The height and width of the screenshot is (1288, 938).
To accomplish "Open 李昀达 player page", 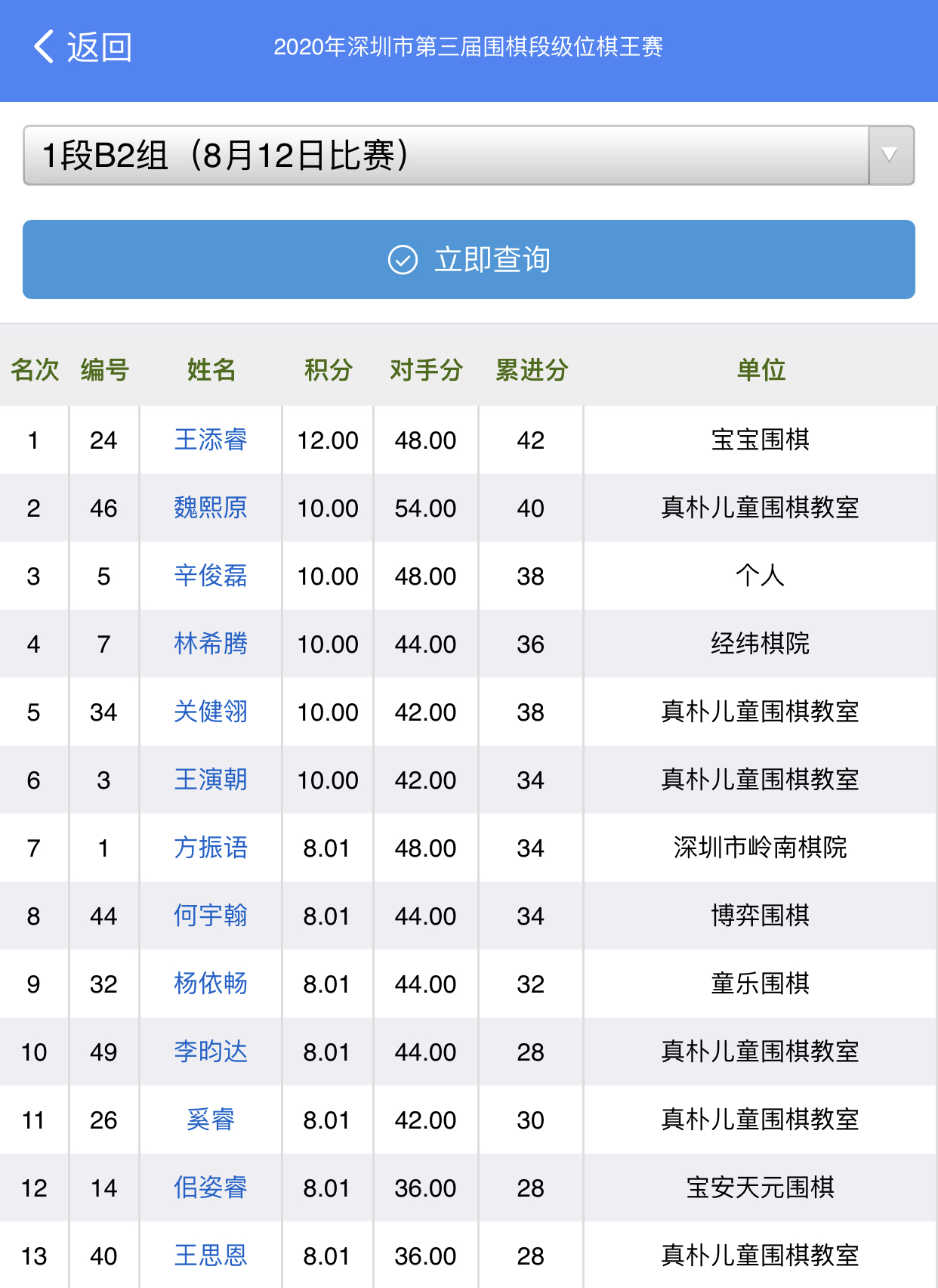I will 211,1052.
